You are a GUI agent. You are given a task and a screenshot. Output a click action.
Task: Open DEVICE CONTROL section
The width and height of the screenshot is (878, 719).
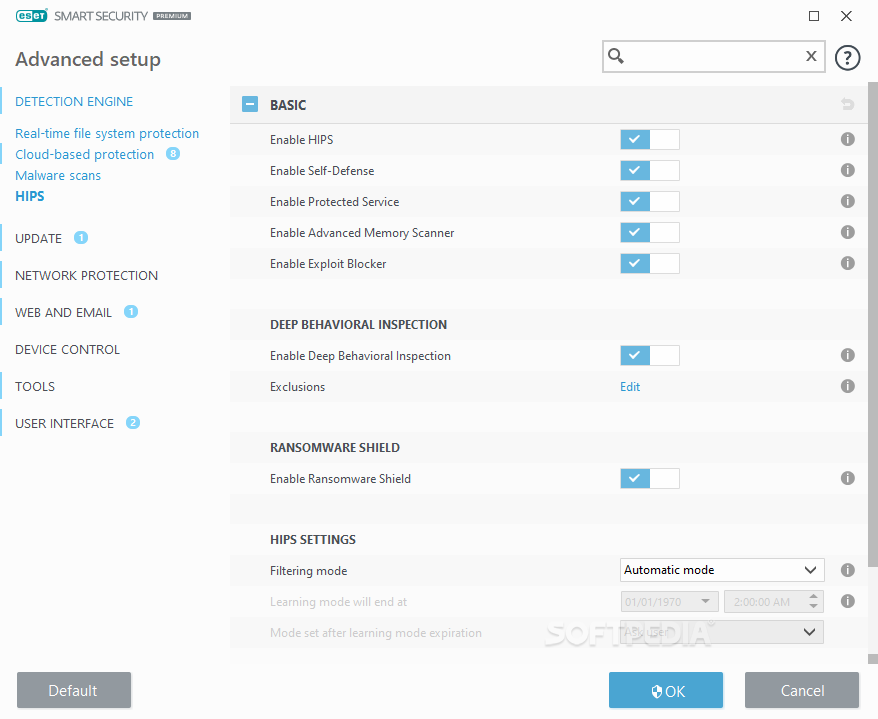[67, 349]
